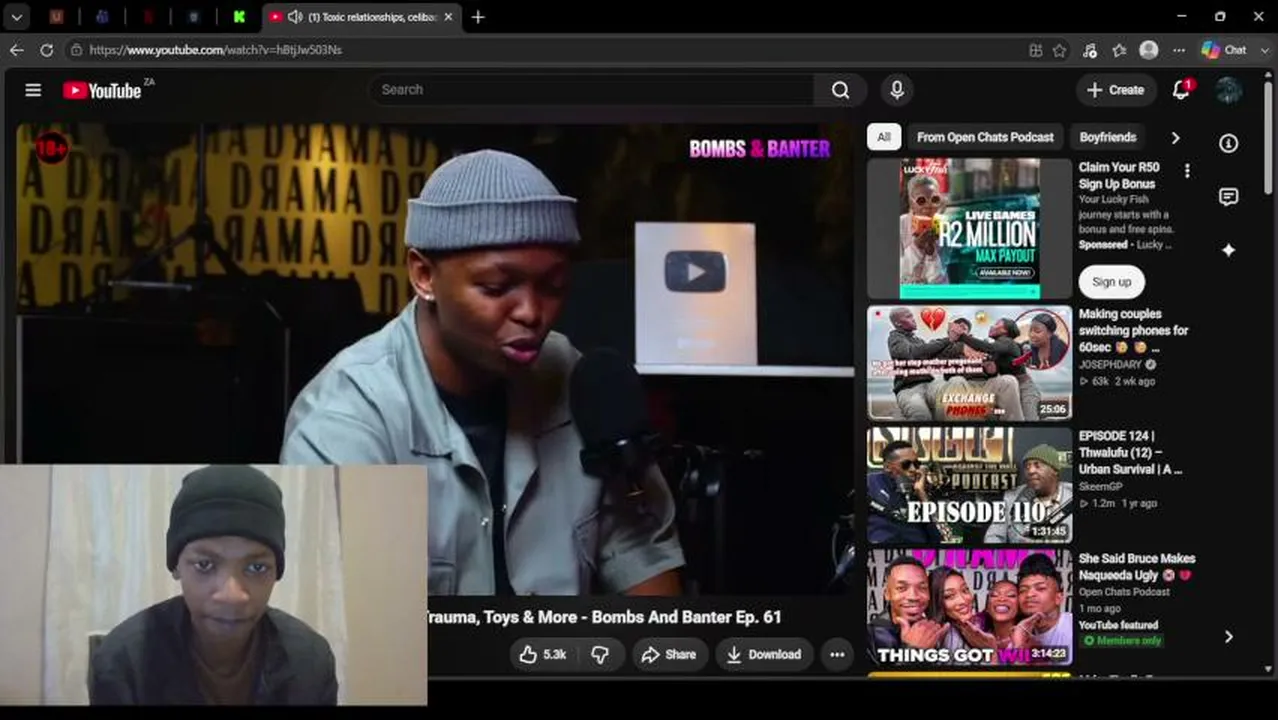1278x720 pixels.
Task: Click the browser address bar URL
Action: point(215,50)
